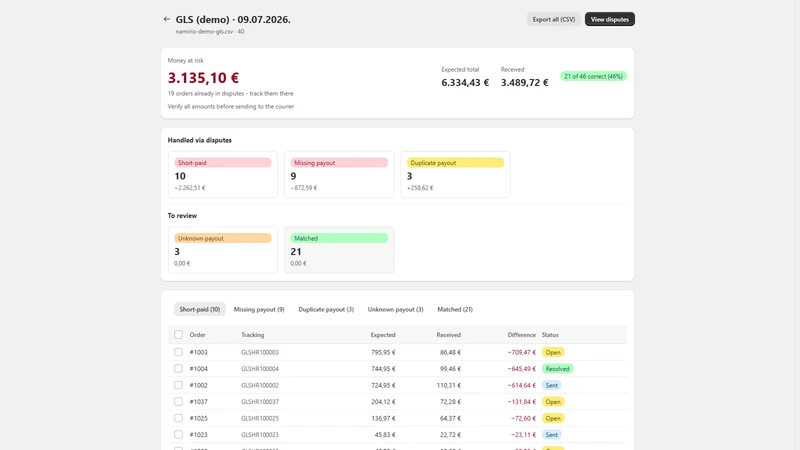This screenshot has height=450, width=800.
Task: Switch to Matched (21) tab
Action: pyautogui.click(x=455, y=309)
